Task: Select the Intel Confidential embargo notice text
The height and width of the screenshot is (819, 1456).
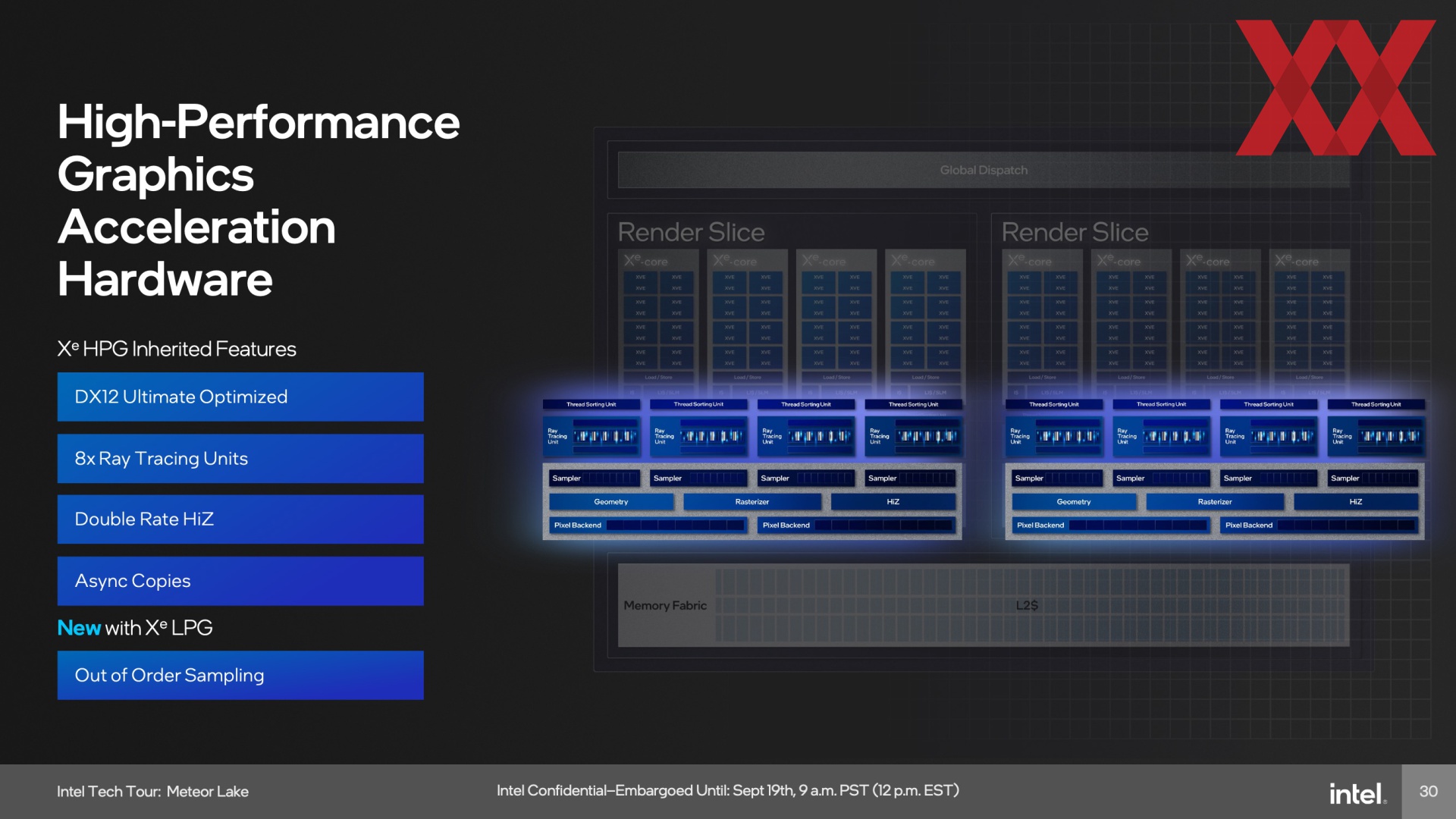Action: (x=728, y=791)
